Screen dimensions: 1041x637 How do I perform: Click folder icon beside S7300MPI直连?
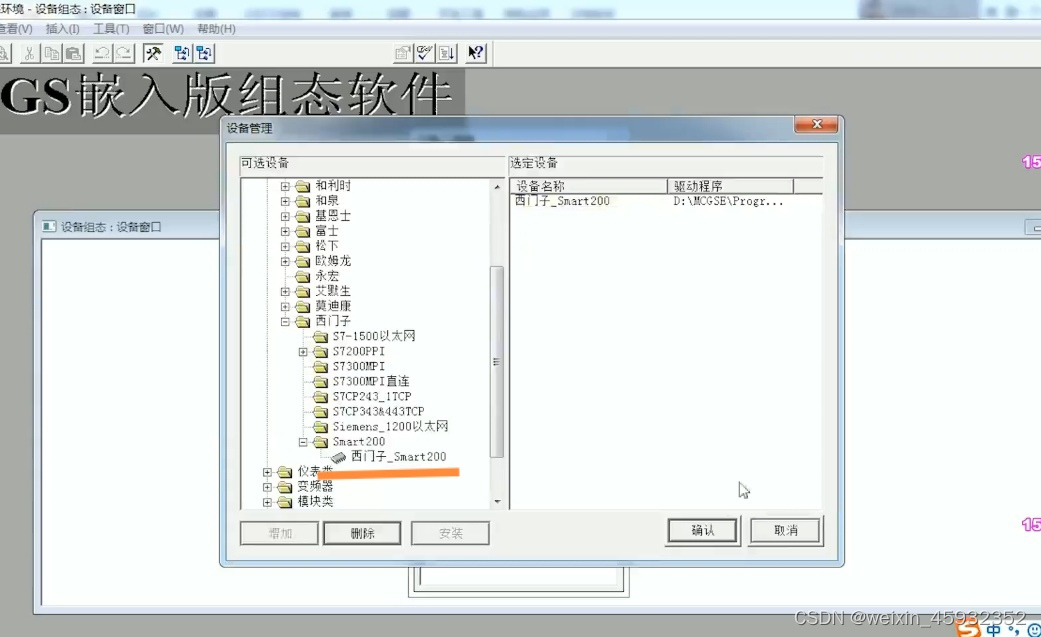coord(321,382)
